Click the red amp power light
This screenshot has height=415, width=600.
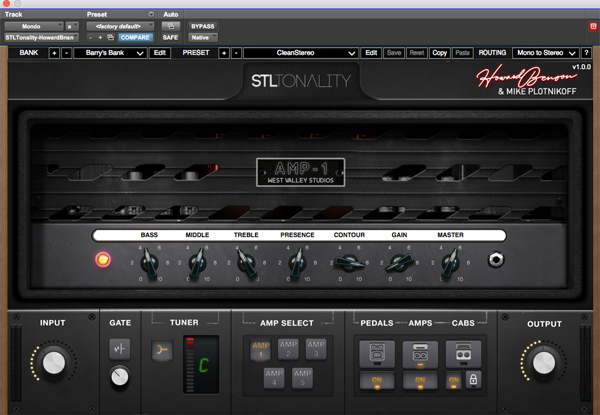point(103,259)
